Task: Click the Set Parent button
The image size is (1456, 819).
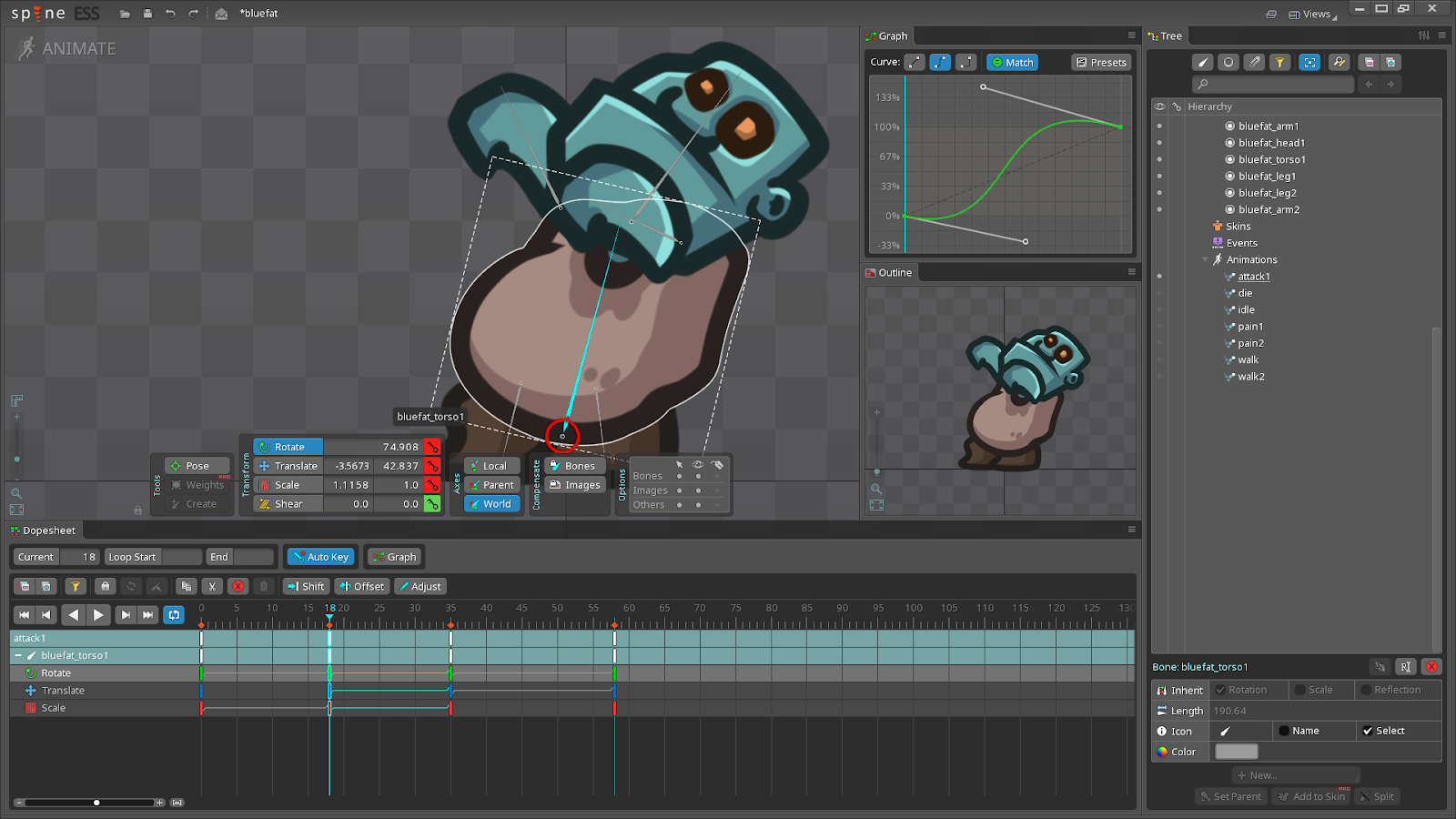Action: coord(1230,795)
